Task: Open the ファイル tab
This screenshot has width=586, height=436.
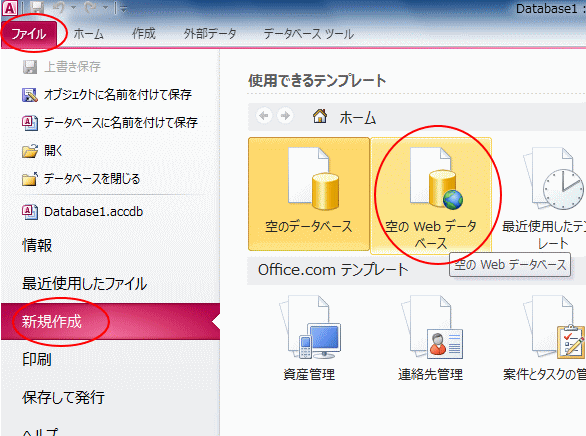Action: [28, 34]
